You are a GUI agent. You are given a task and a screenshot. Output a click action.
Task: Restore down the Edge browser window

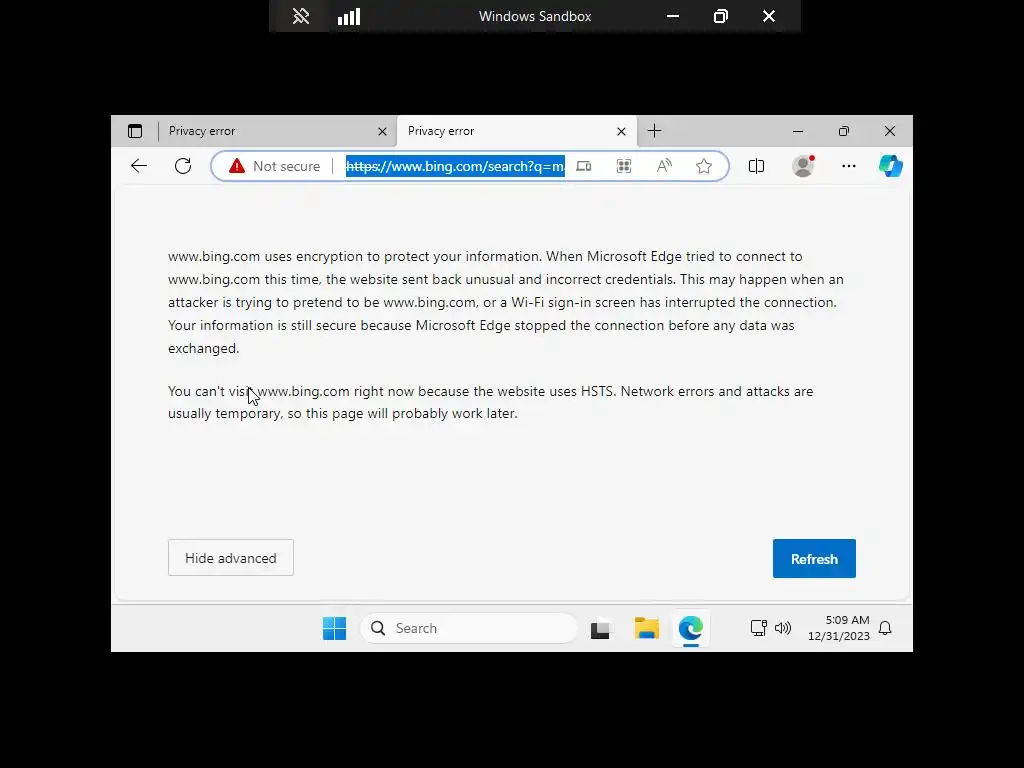point(844,131)
